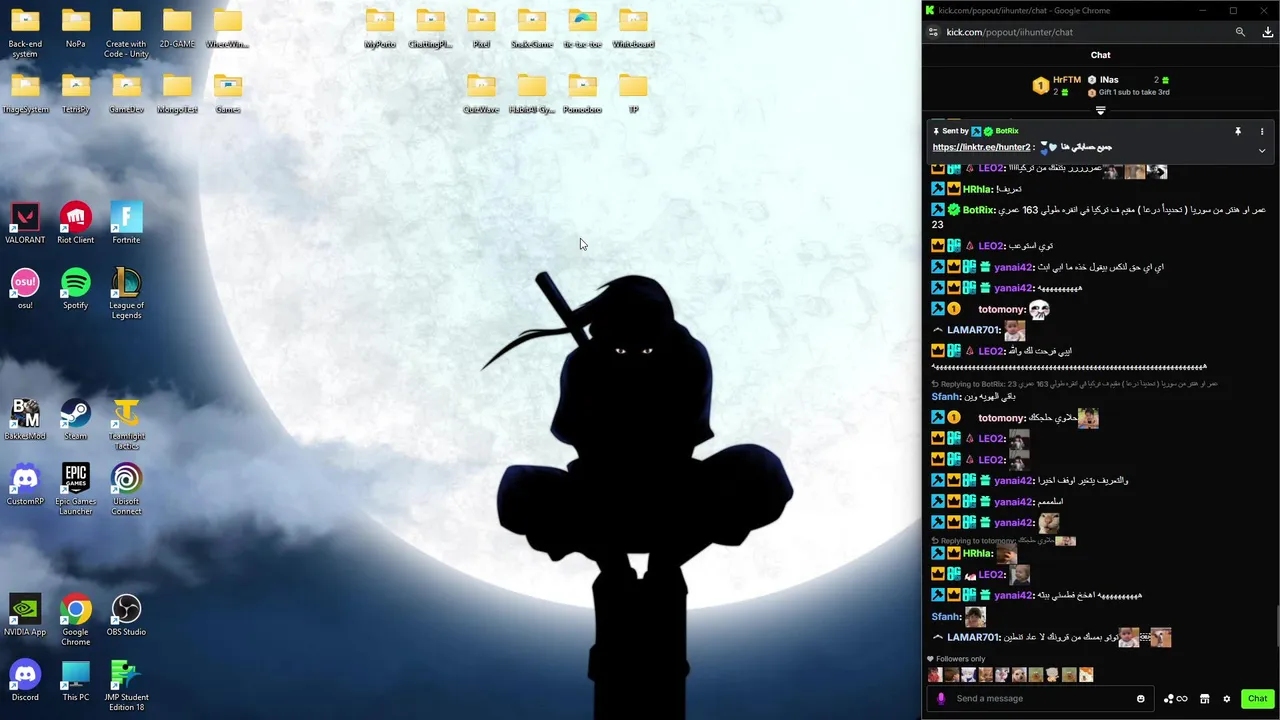Open the League of Legends shortcut
The height and width of the screenshot is (720, 1280).
[x=126, y=293]
